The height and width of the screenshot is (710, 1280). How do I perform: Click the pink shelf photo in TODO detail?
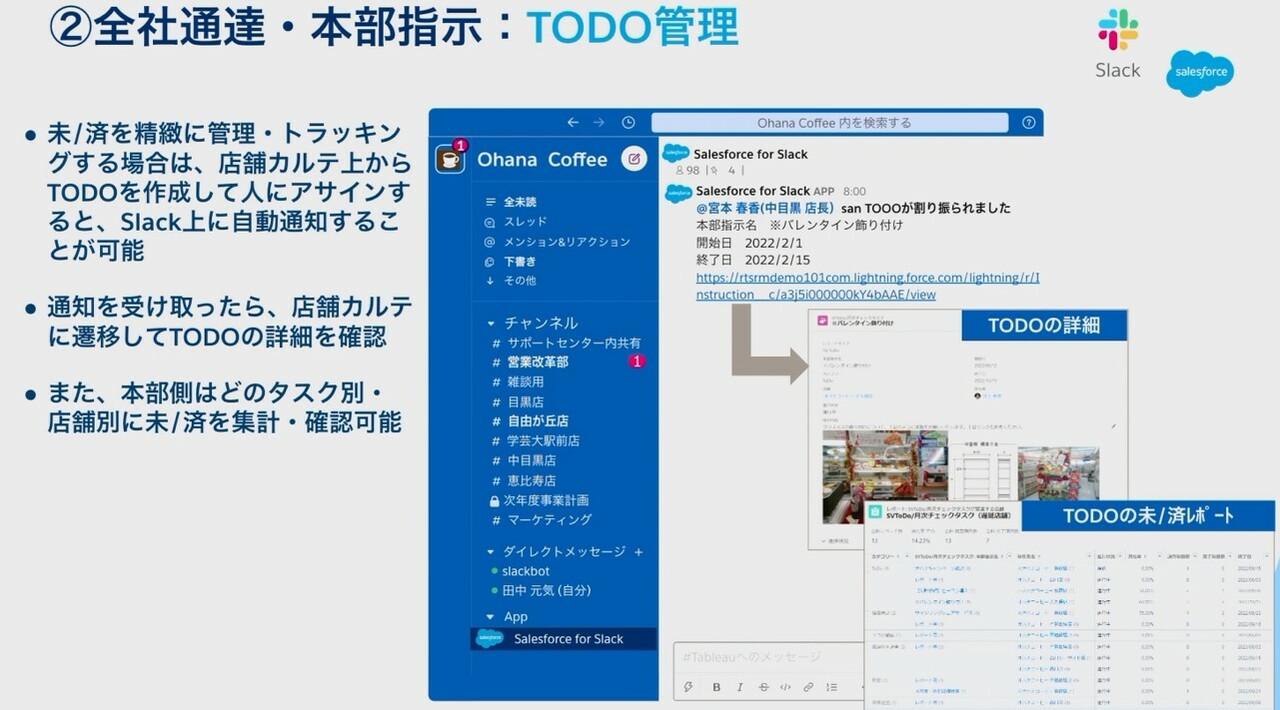[x=1058, y=473]
